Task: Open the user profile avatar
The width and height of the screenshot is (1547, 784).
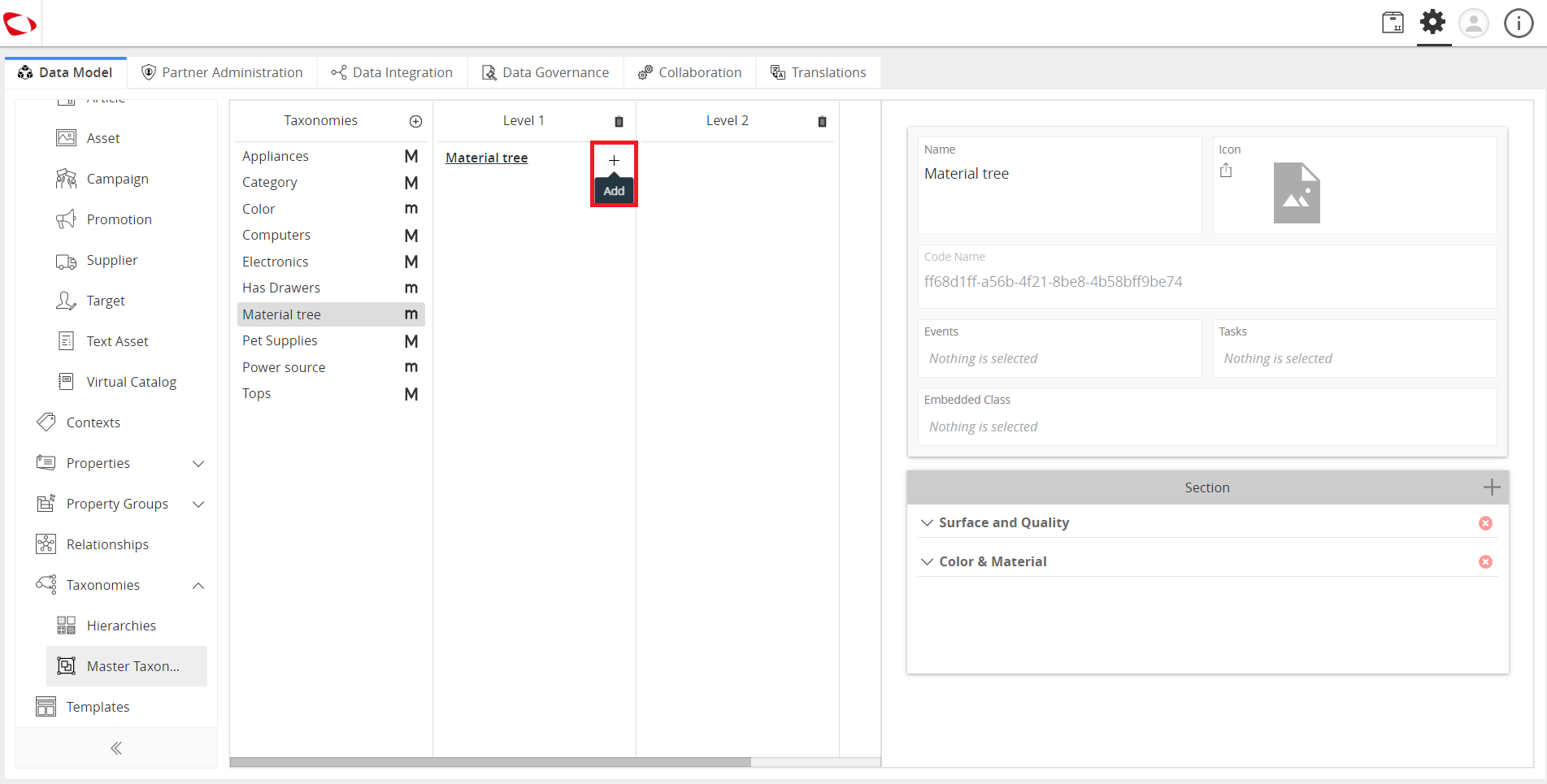Action: click(1474, 23)
